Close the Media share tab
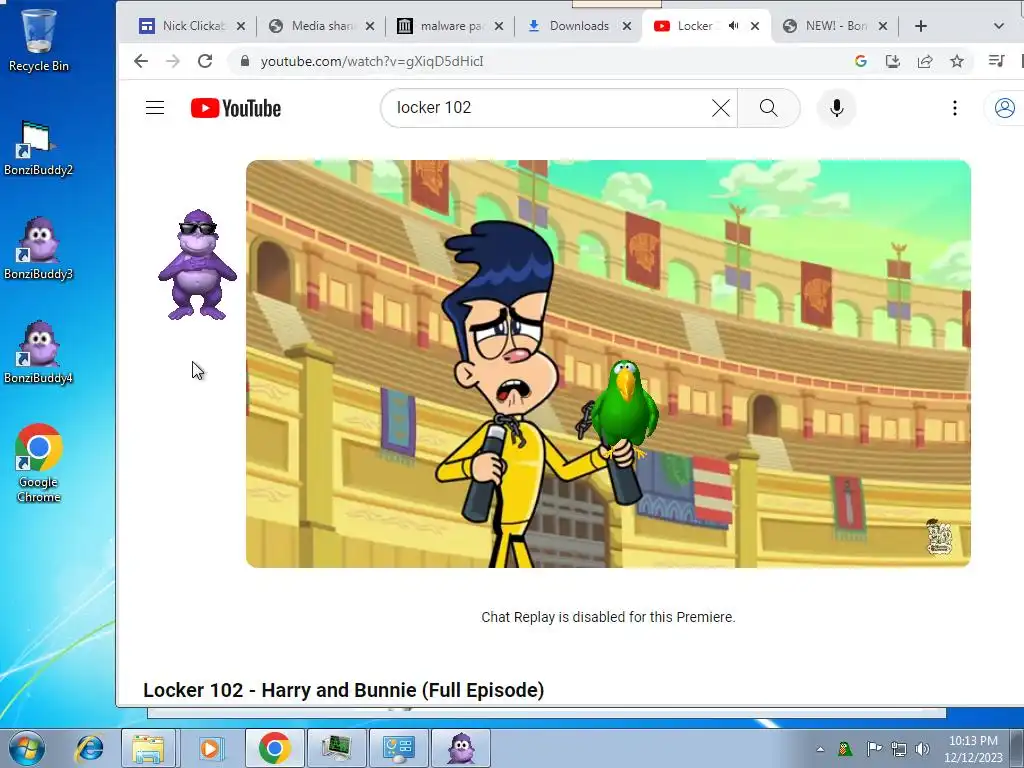This screenshot has height=768, width=1024. (370, 26)
